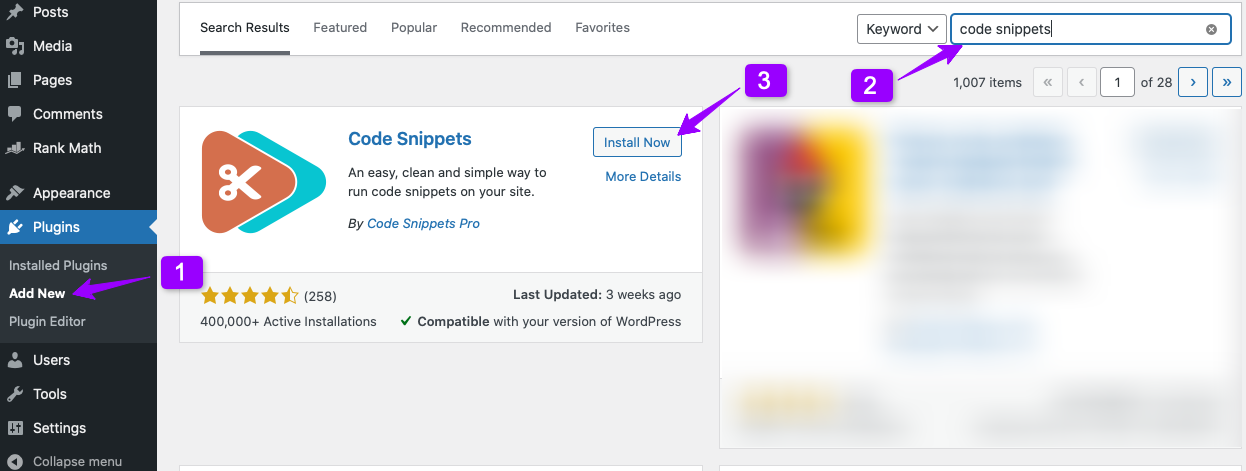Click the Posts pin icon in sidebar
This screenshot has height=471, width=1246.
click(15, 12)
